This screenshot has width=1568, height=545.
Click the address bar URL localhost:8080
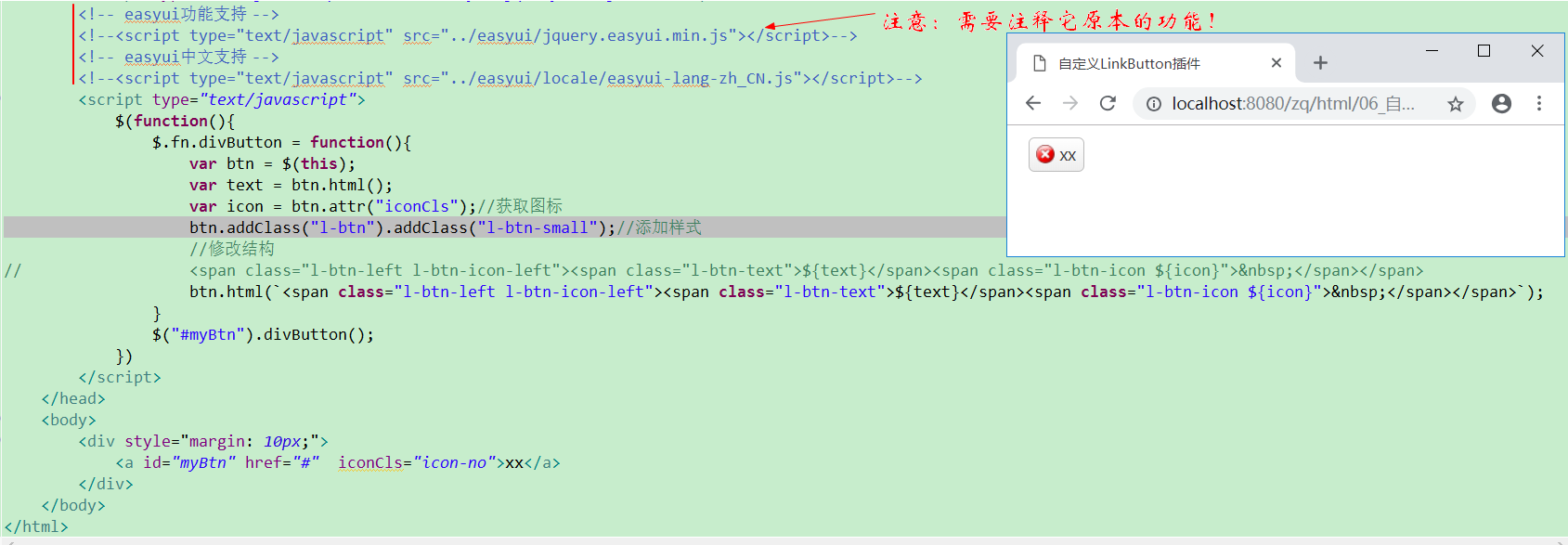[x=1293, y=104]
